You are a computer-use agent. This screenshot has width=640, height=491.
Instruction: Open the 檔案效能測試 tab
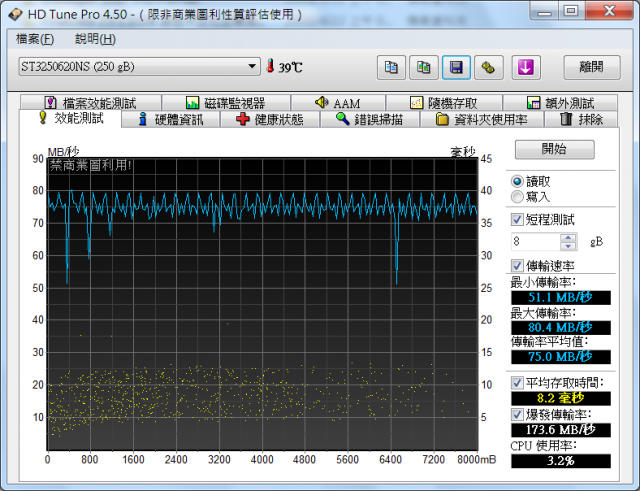(91, 102)
